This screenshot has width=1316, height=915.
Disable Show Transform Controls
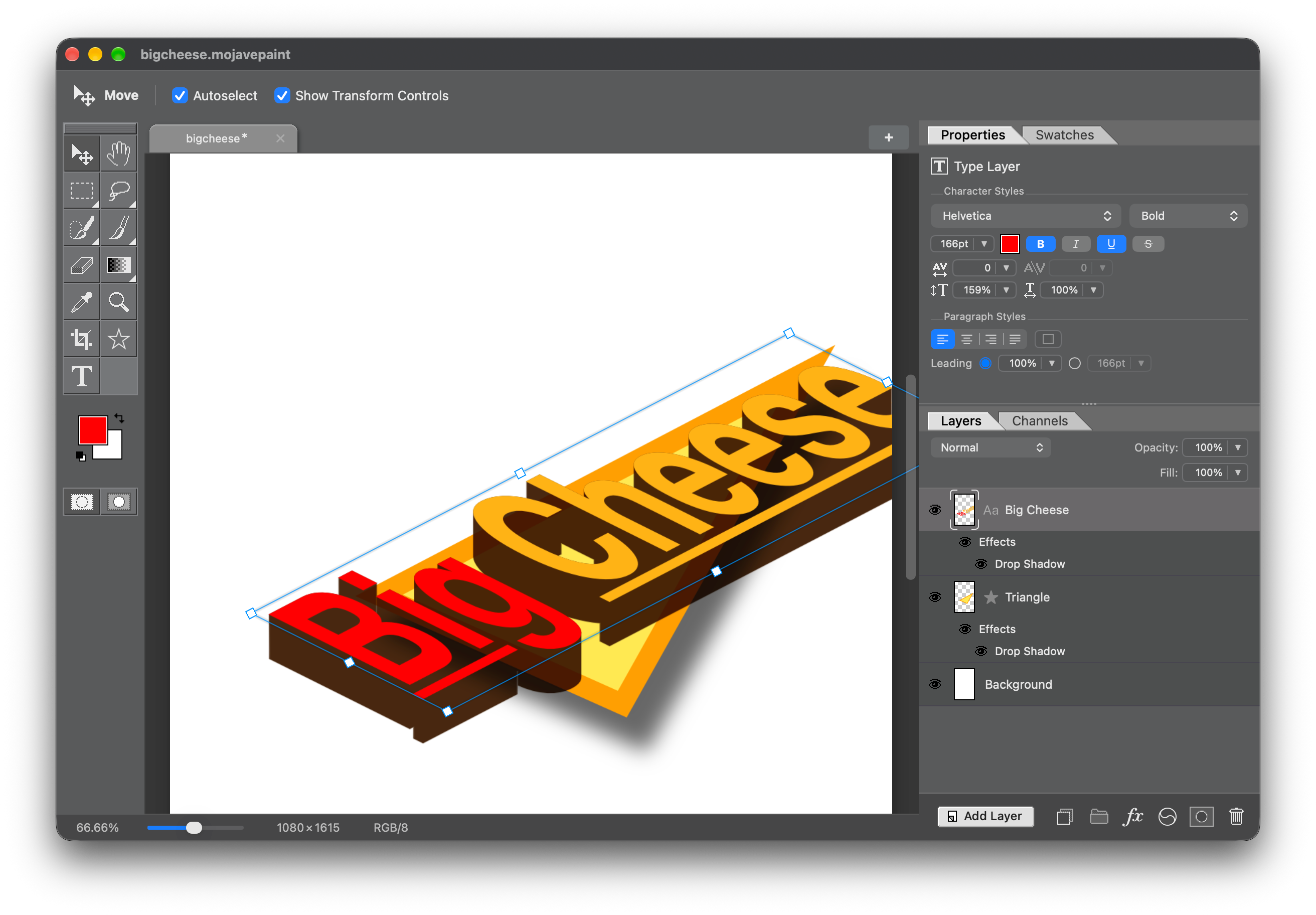282,96
